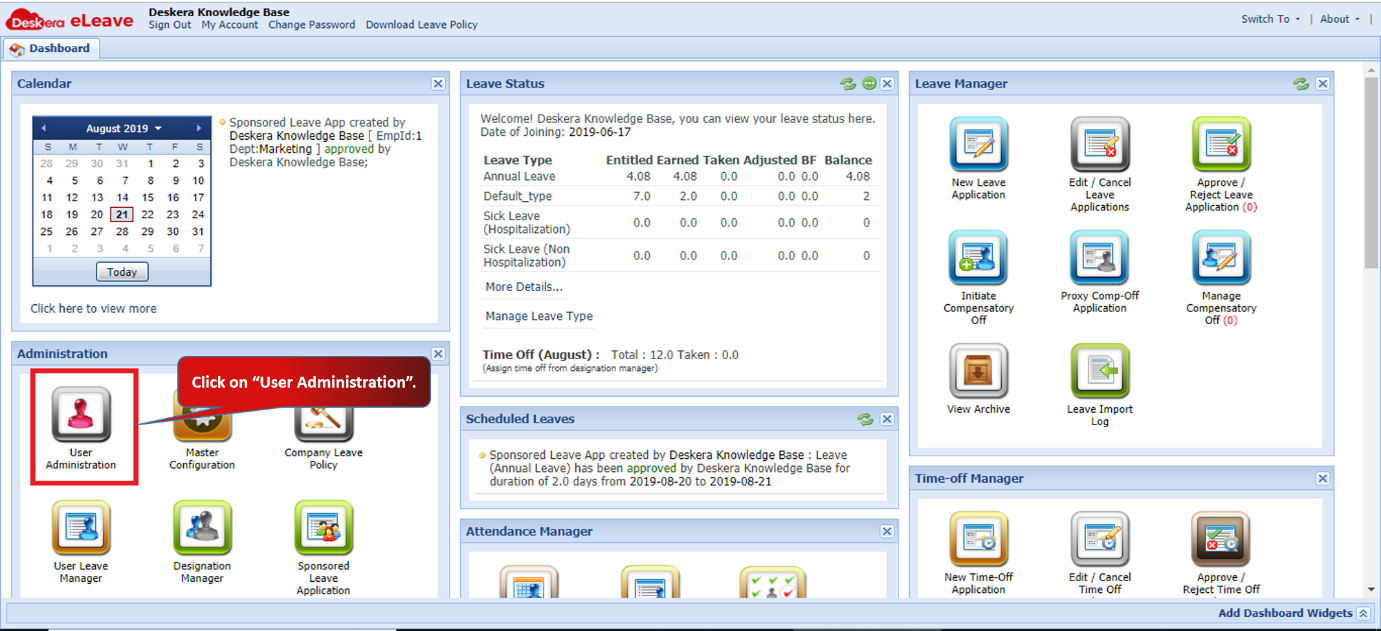1381x631 pixels.
Task: Click green options icon in Leave Status header
Action: click(x=869, y=84)
